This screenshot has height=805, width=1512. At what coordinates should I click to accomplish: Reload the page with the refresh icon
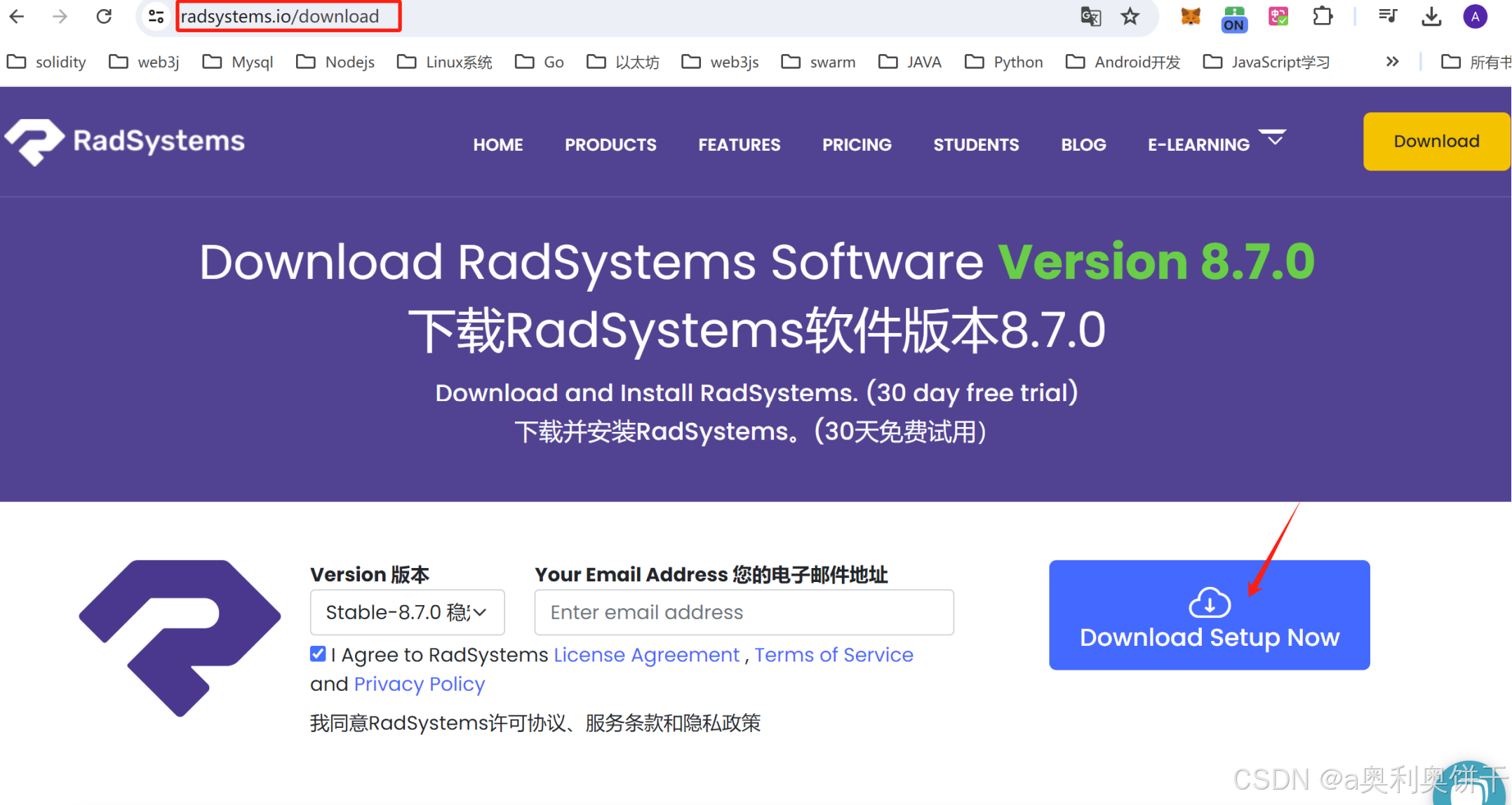click(103, 16)
